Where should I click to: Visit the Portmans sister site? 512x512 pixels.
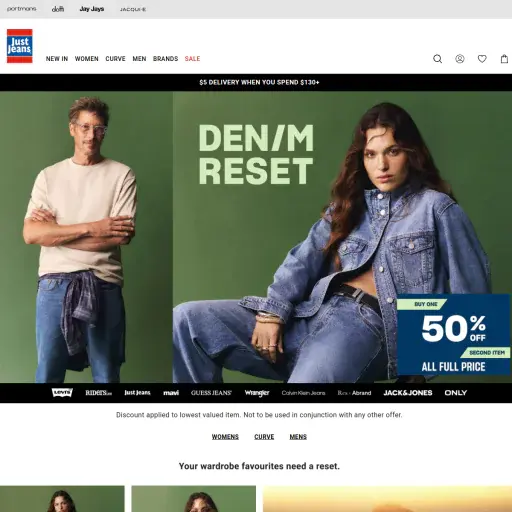coord(22,9)
